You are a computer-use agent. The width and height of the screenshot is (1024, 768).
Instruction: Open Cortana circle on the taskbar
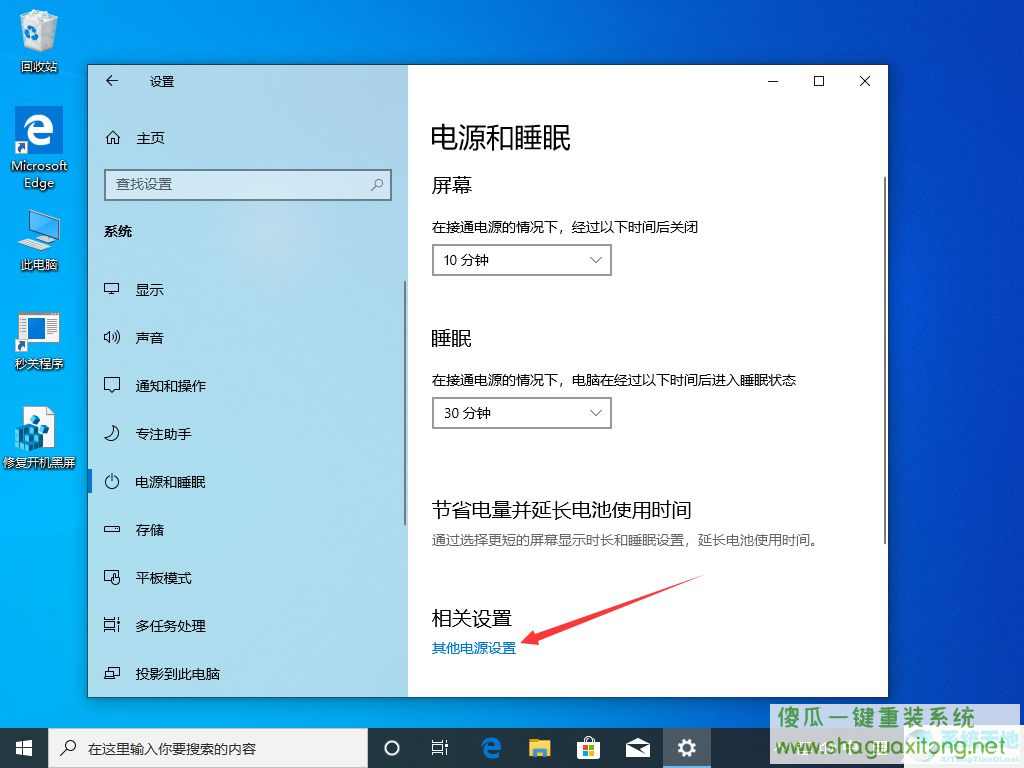pyautogui.click(x=391, y=748)
